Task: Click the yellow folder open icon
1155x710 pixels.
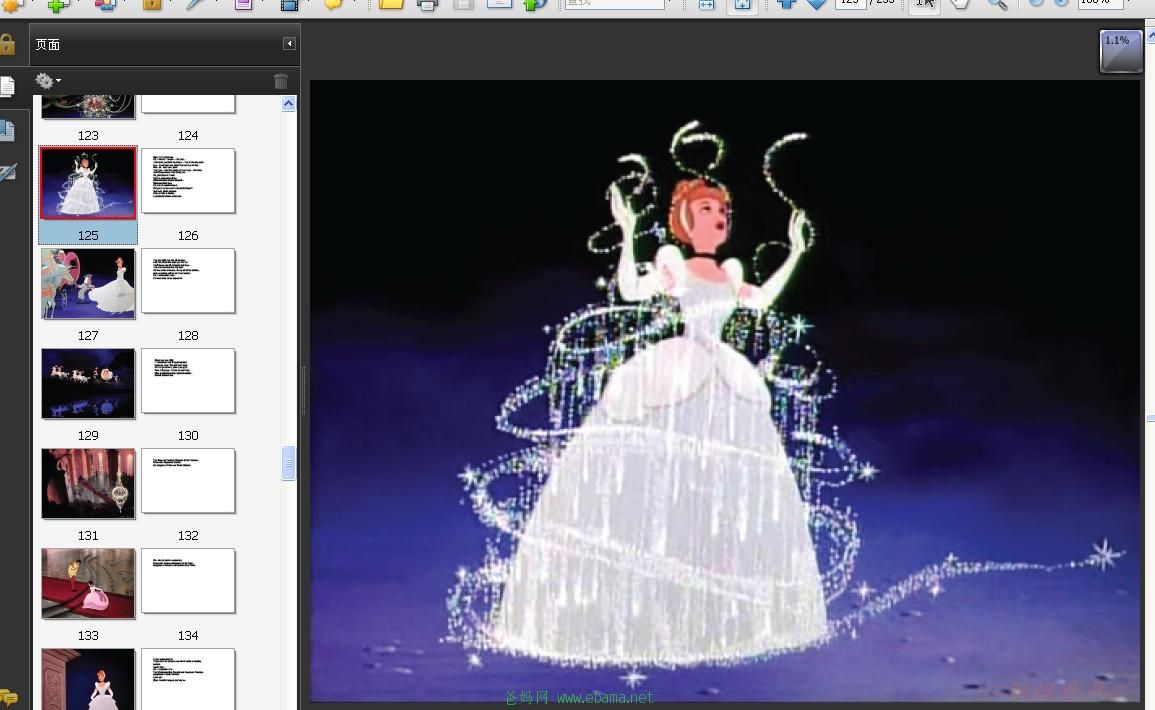Action: point(391,4)
